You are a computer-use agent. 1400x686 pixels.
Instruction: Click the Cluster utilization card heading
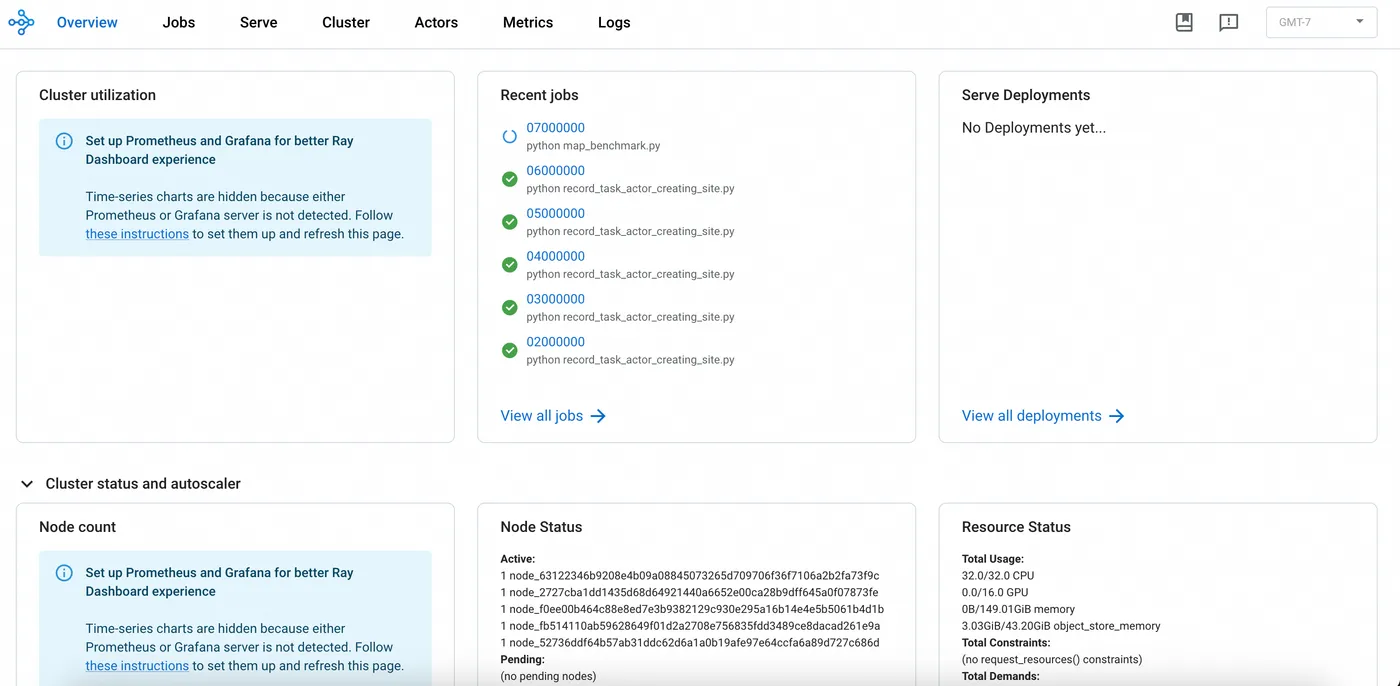click(x=97, y=95)
